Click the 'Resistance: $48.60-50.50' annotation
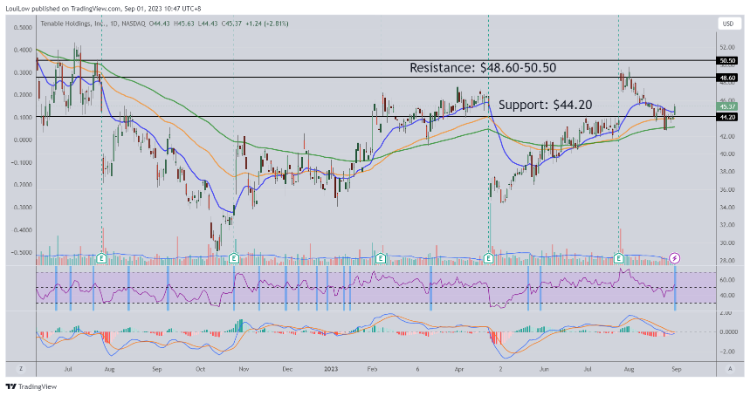Screen dimensions: 750x396 483,68
